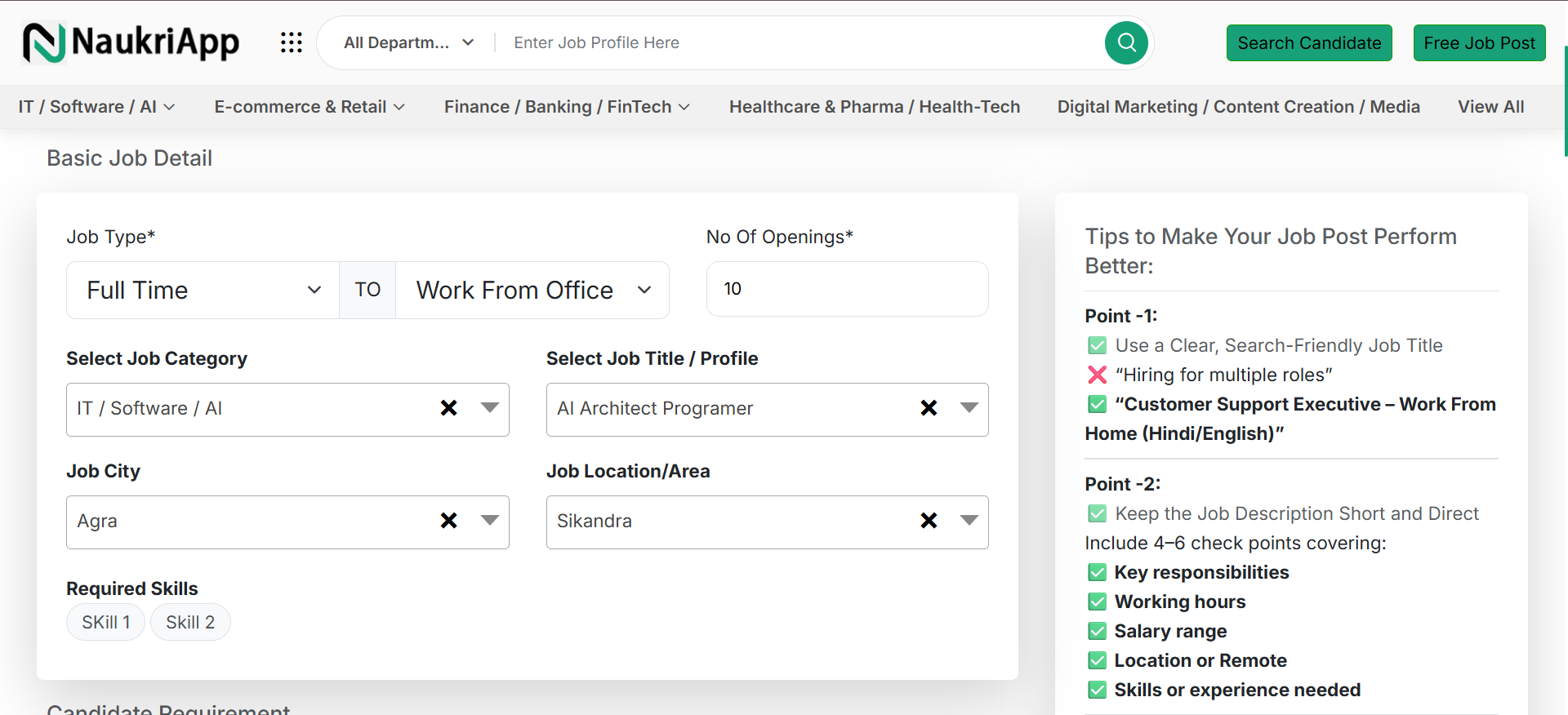Open the E-commerce & Retail menu

tap(309, 107)
